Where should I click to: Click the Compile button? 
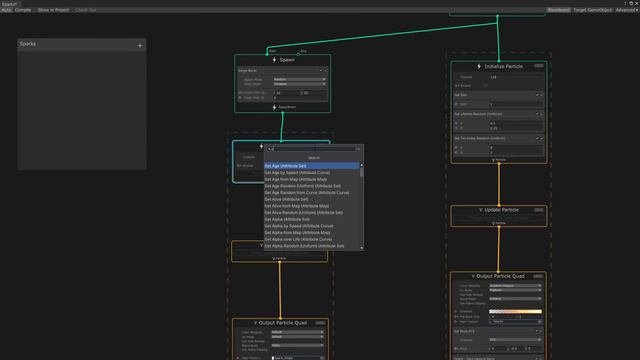(23, 10)
